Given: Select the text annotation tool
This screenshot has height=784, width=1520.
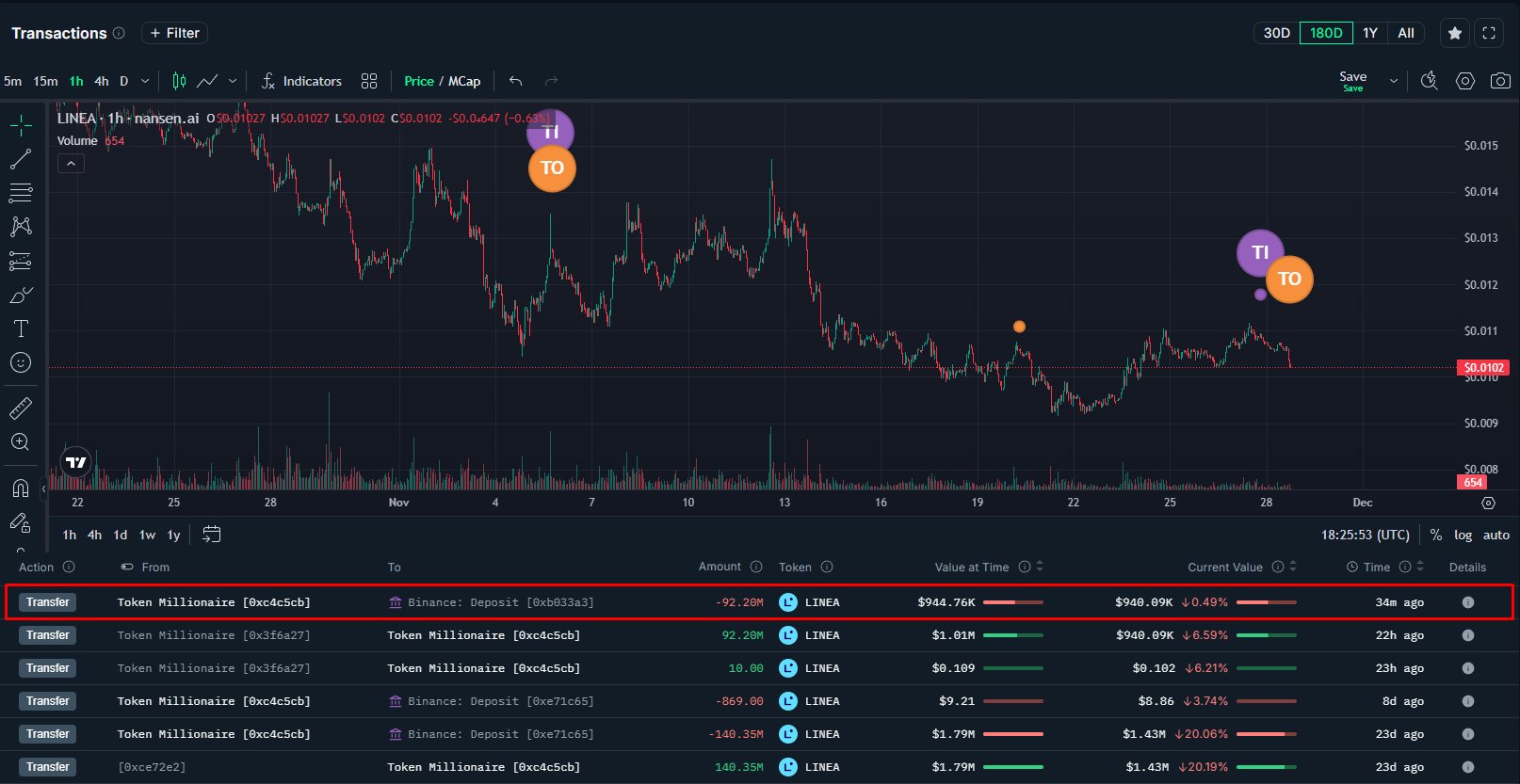Looking at the screenshot, I should point(21,328).
